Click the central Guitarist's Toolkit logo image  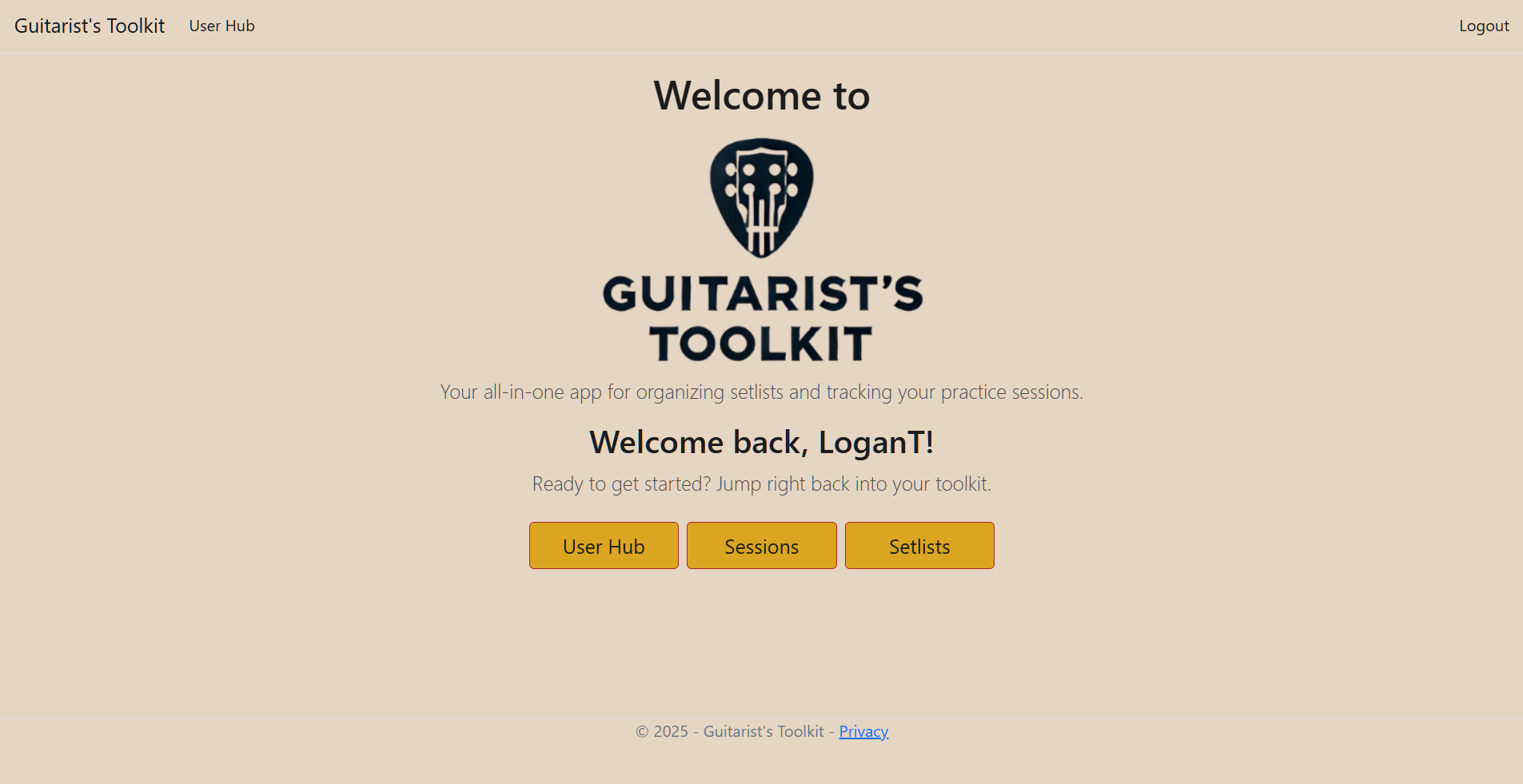click(760, 248)
